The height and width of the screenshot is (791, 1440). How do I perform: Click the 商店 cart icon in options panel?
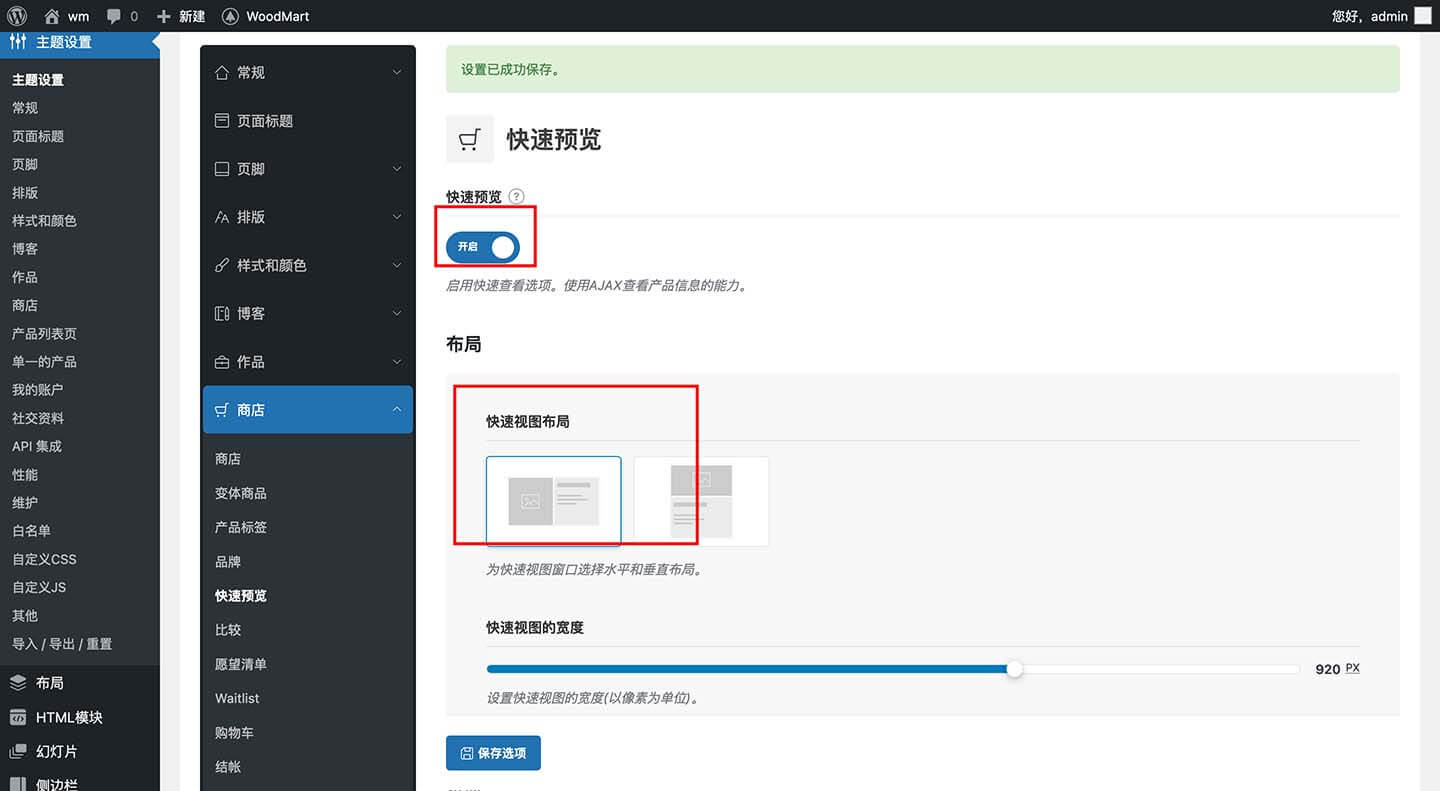[222, 410]
